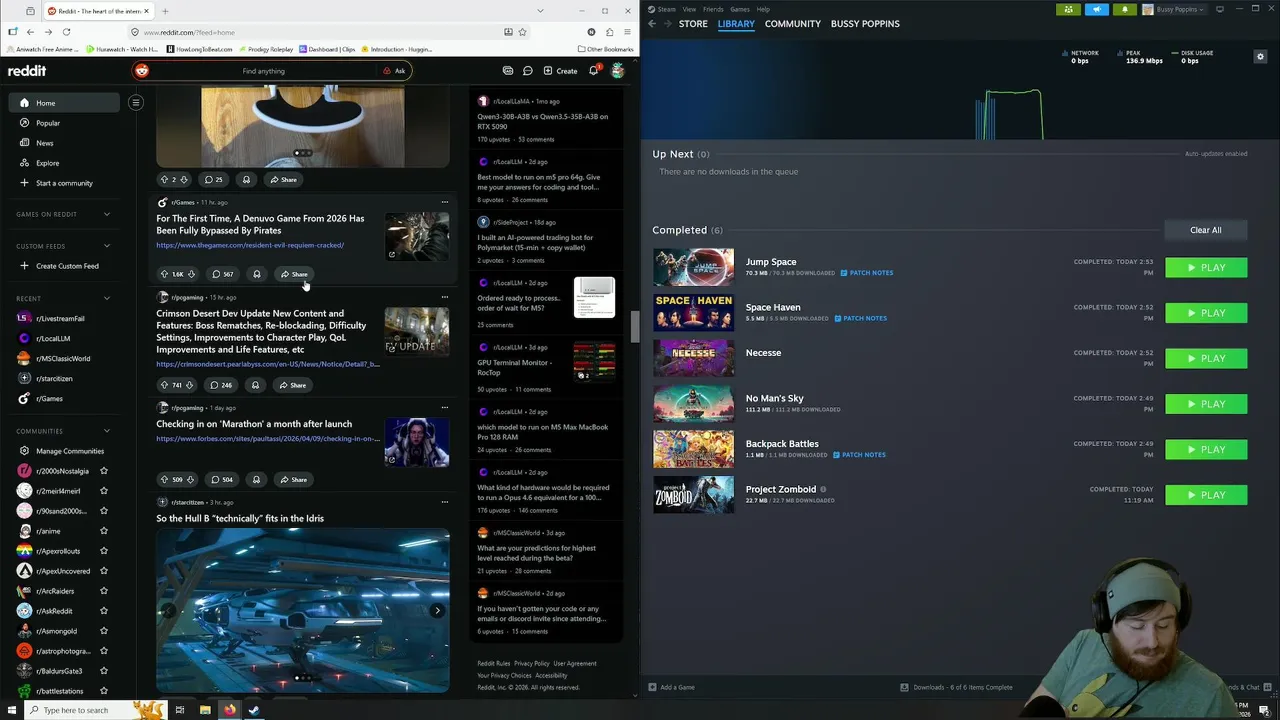The height and width of the screenshot is (720, 1280).
Task: Collapse Games on Reddit section
Action: pyautogui.click(x=107, y=214)
